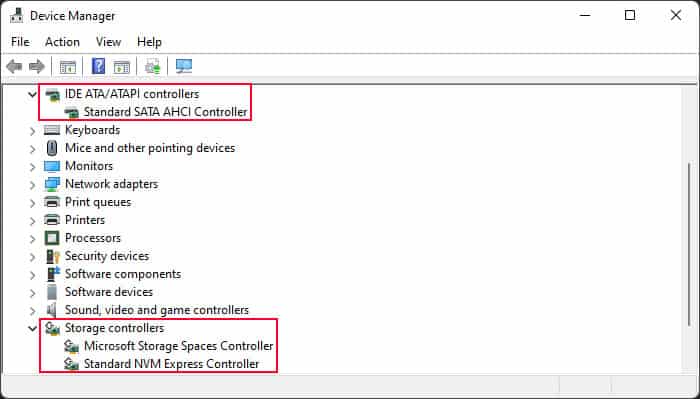Click the Software components puzzle icon
Viewport: 700px width, 399px height.
point(53,274)
